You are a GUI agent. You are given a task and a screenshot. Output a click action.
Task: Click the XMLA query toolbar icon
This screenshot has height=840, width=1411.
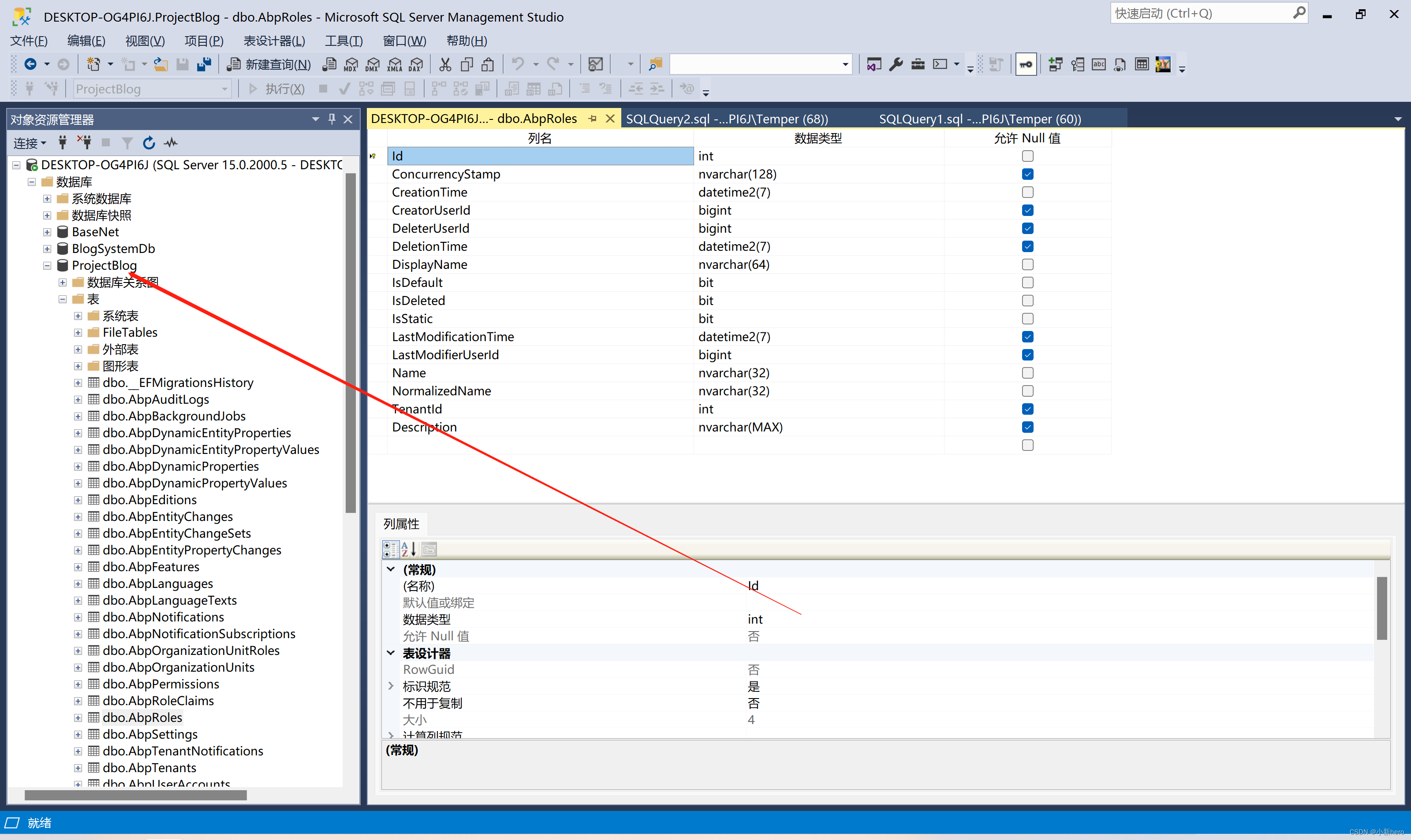395,64
